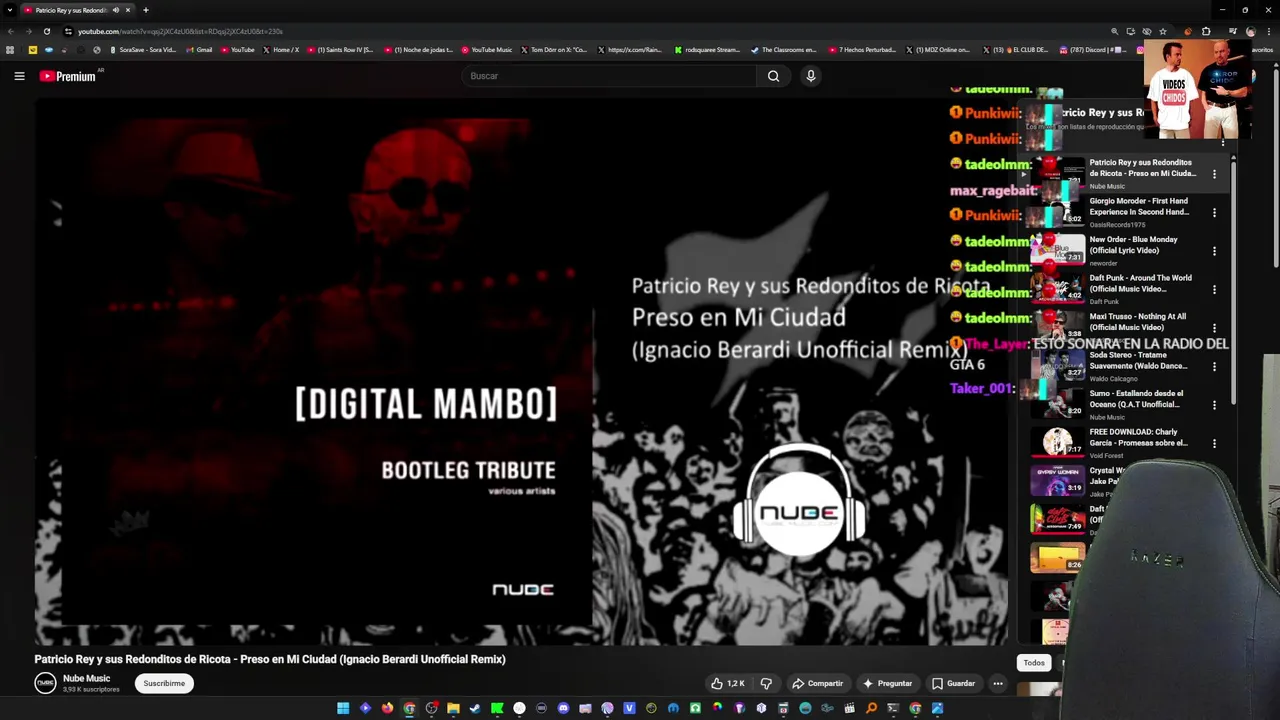
Task: Open the Photos app icon in the taskbar
Action: (x=937, y=708)
